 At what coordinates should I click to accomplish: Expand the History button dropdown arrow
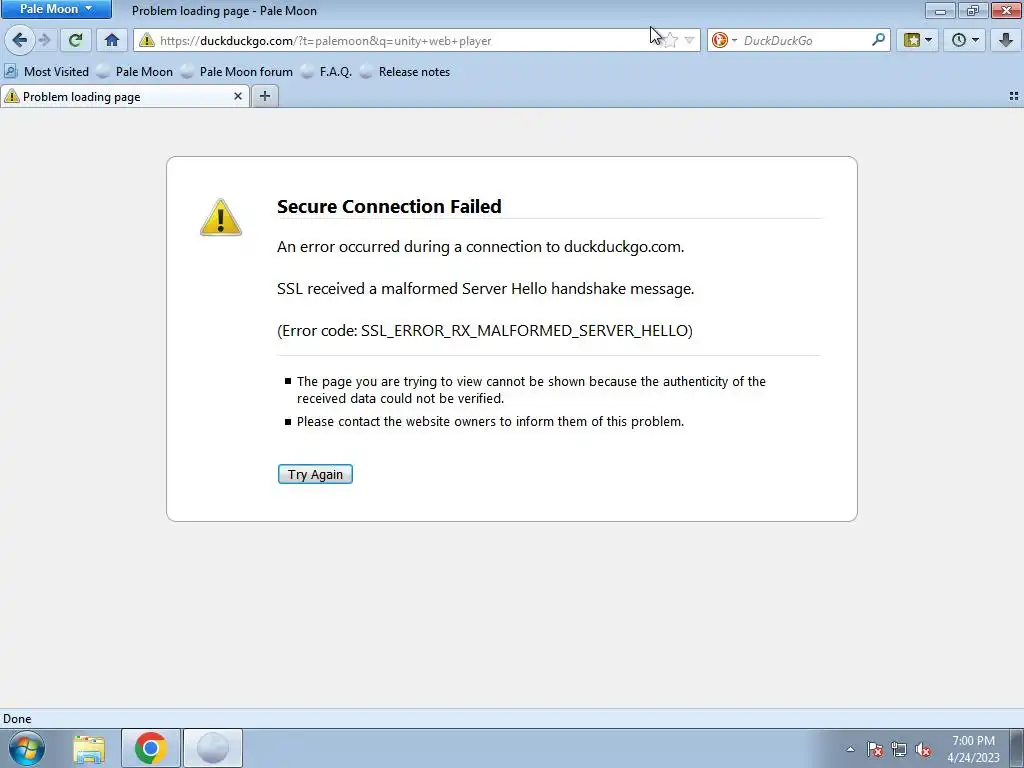976,40
